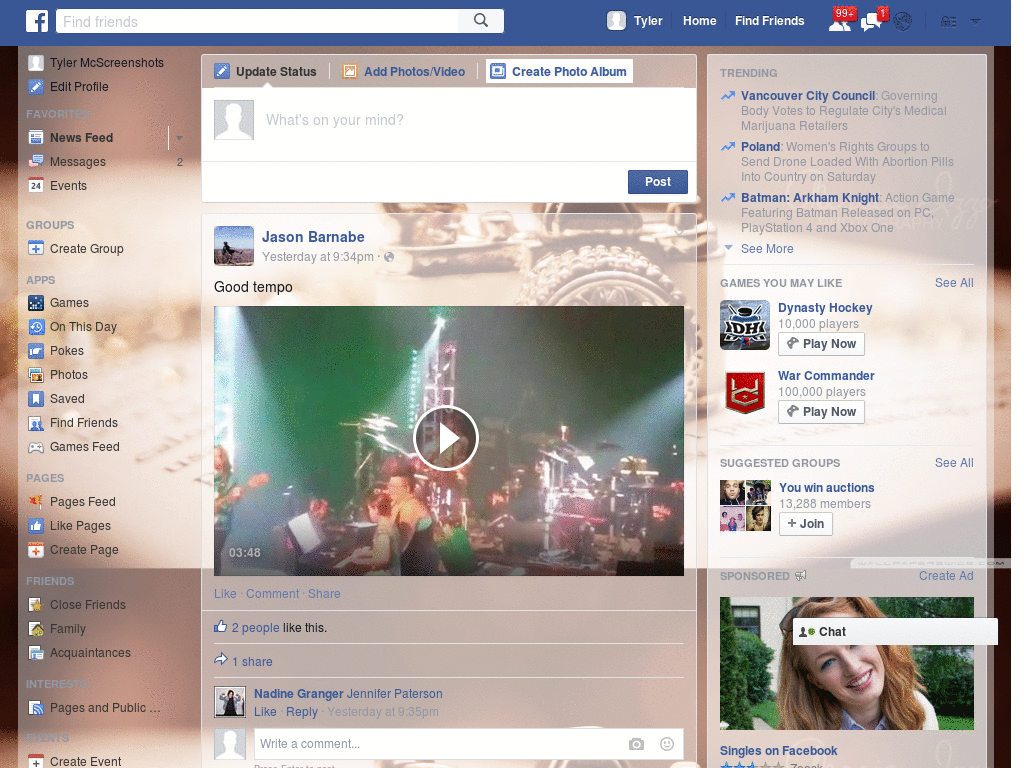Viewport: 1024px width, 768px height.
Task: Click the Close Friends list icon
Action: [x=36, y=605]
